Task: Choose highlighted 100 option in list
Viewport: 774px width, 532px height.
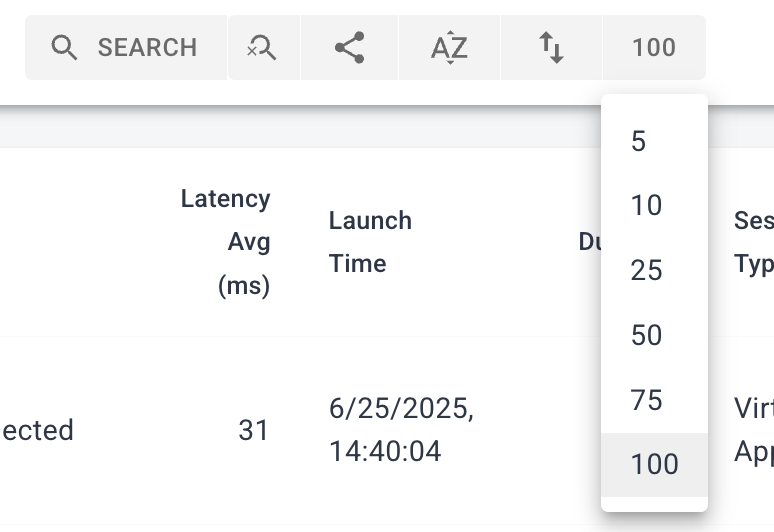Action: click(654, 464)
